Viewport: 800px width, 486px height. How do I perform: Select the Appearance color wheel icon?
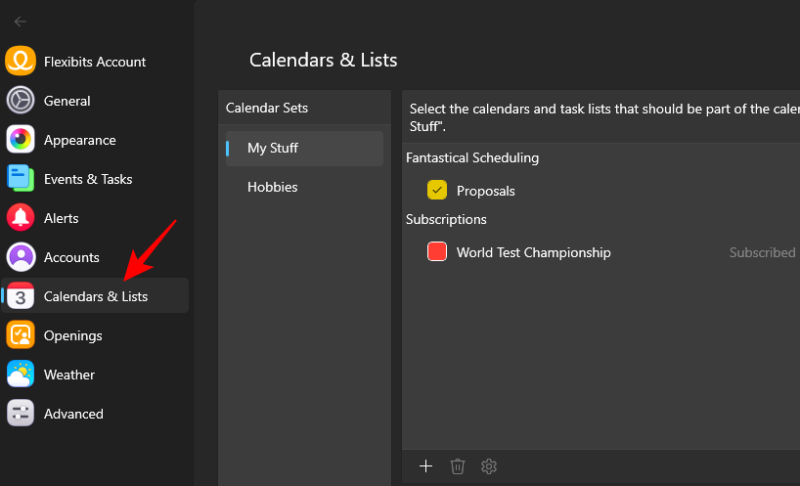21,140
